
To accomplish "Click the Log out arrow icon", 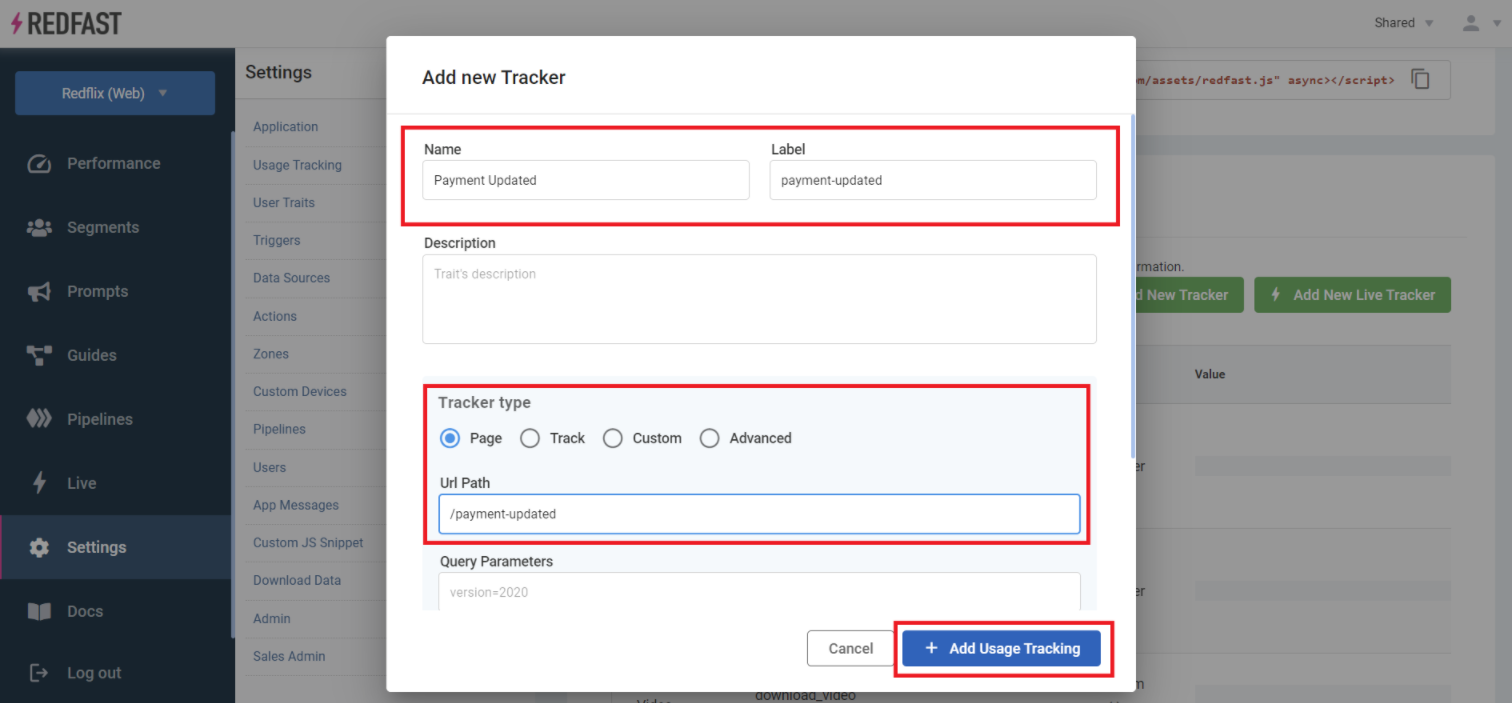I will 39,673.
